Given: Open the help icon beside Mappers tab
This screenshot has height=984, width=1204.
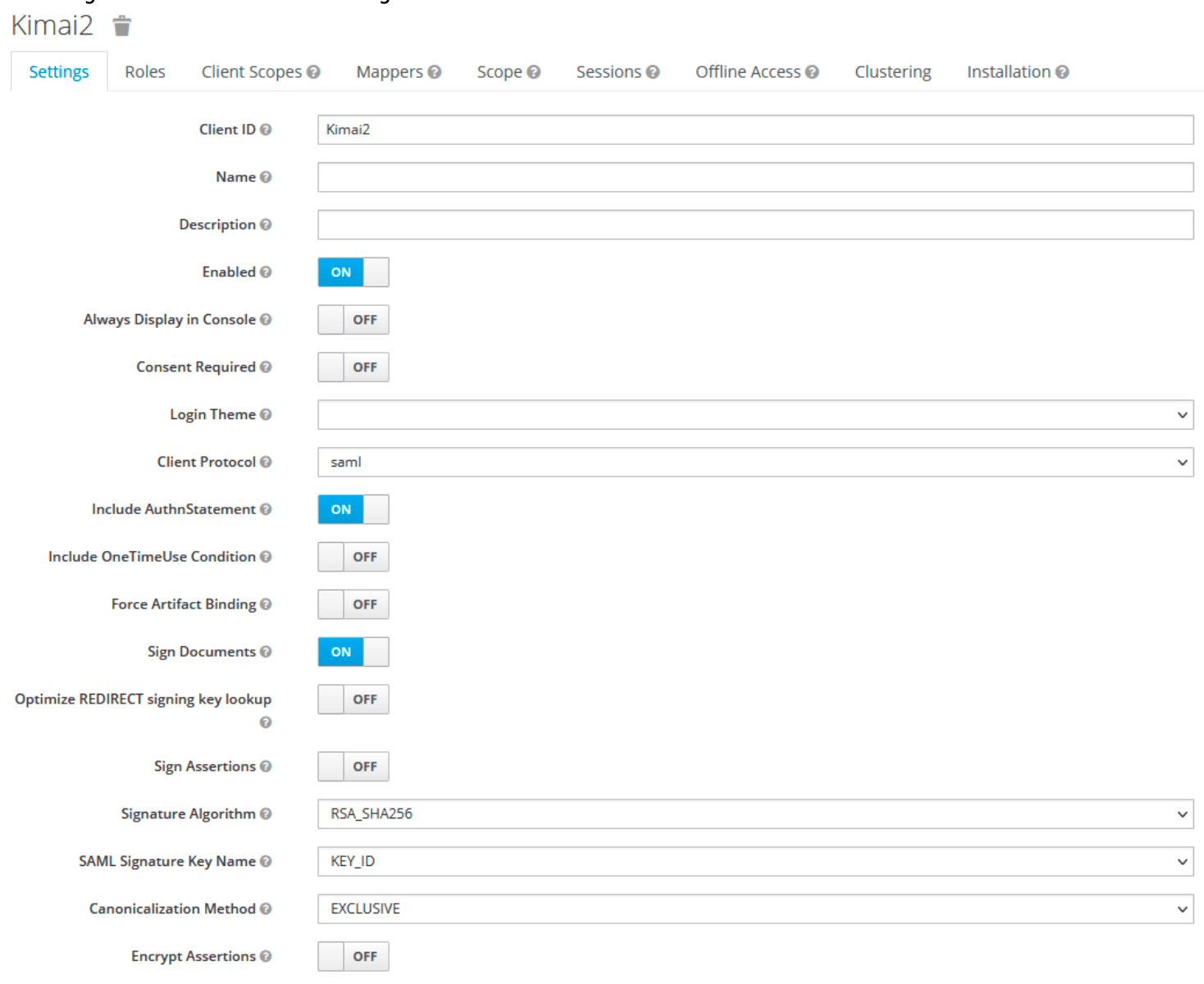Looking at the screenshot, I should click(x=435, y=72).
